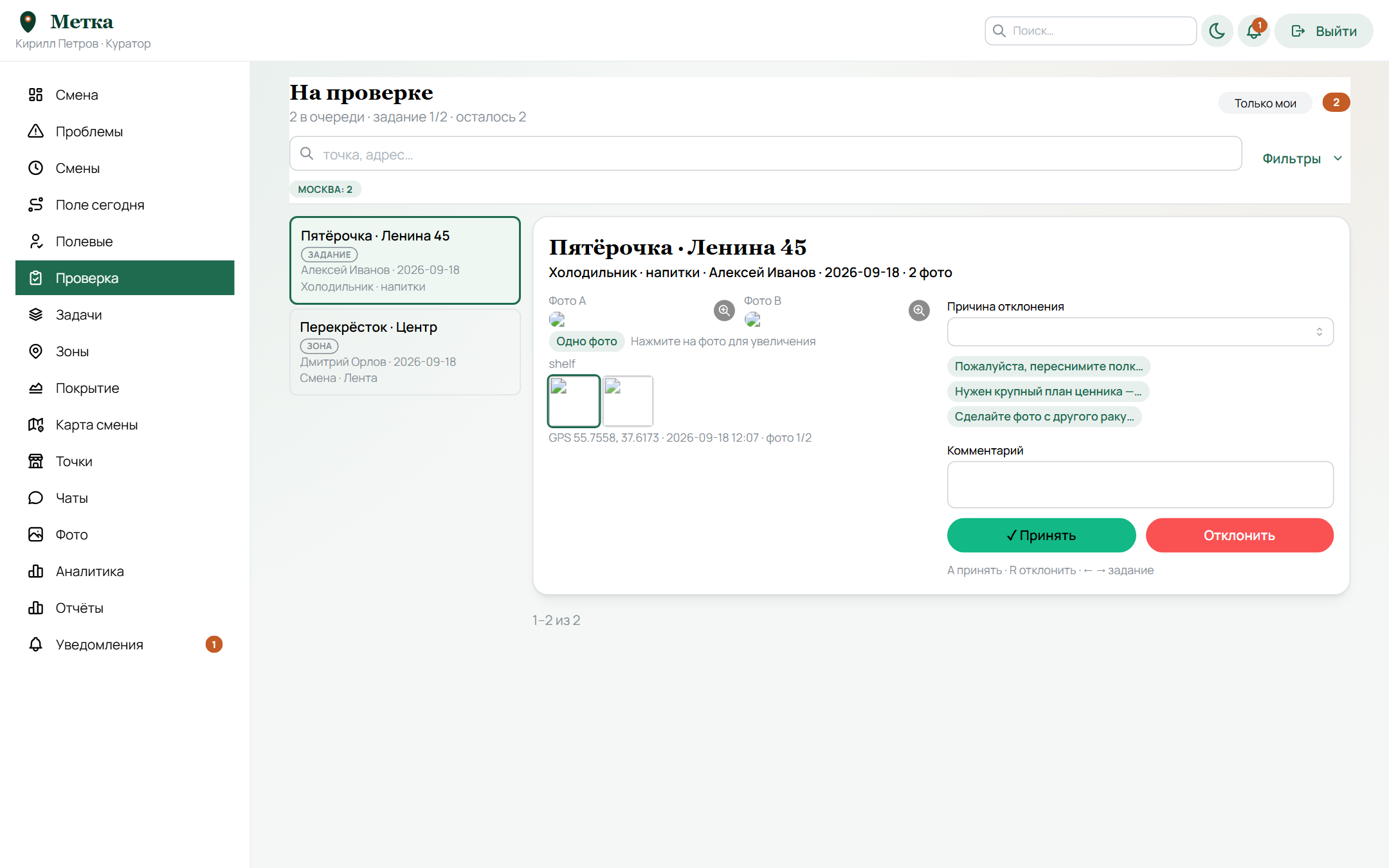The image size is (1389, 868).
Task: Click the Полевые person icon
Action: tap(35, 242)
